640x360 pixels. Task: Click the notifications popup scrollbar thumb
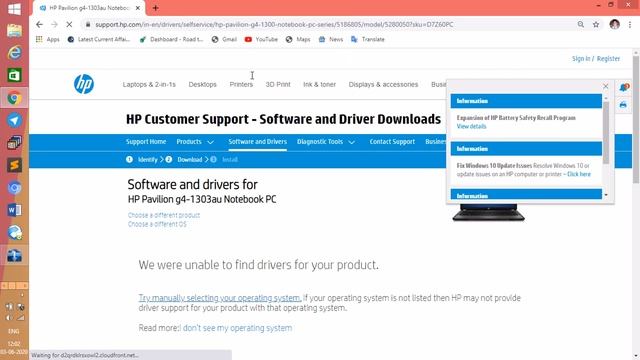point(606,133)
